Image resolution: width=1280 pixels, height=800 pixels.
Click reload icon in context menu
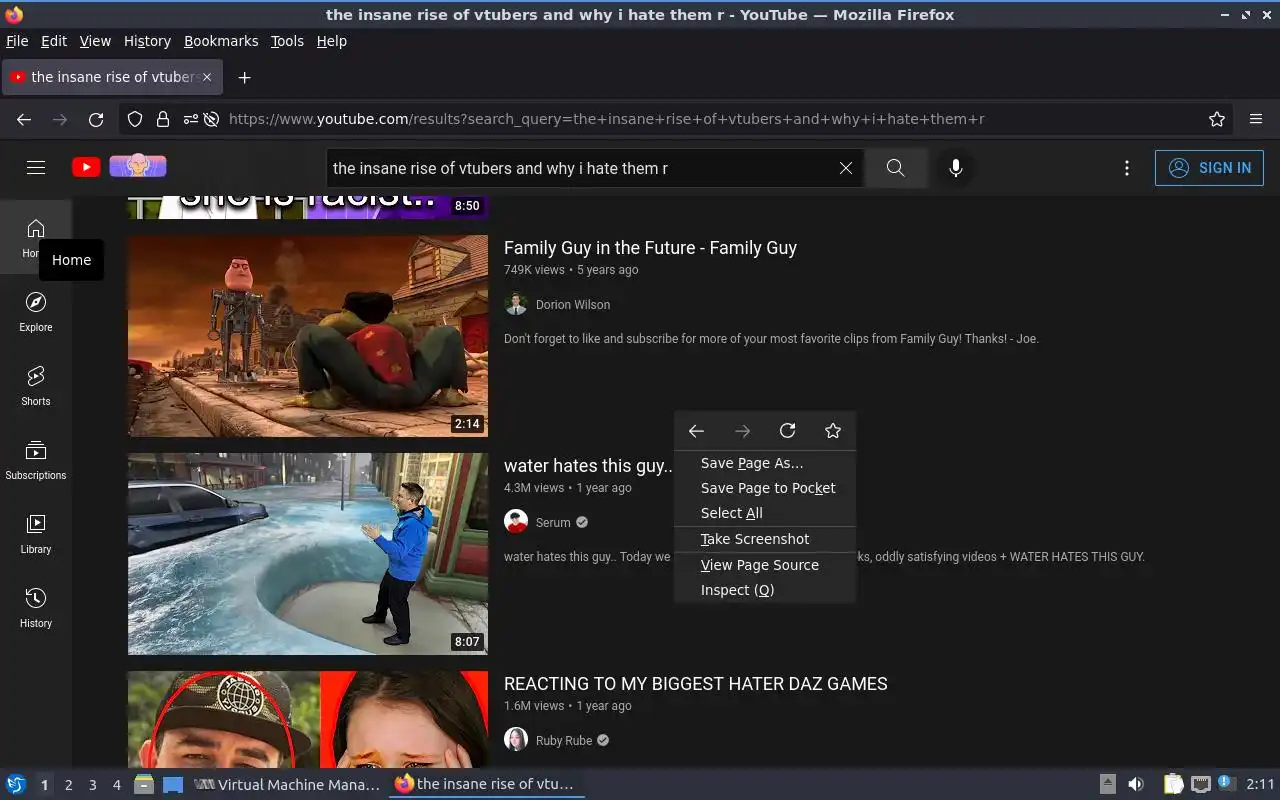(788, 431)
